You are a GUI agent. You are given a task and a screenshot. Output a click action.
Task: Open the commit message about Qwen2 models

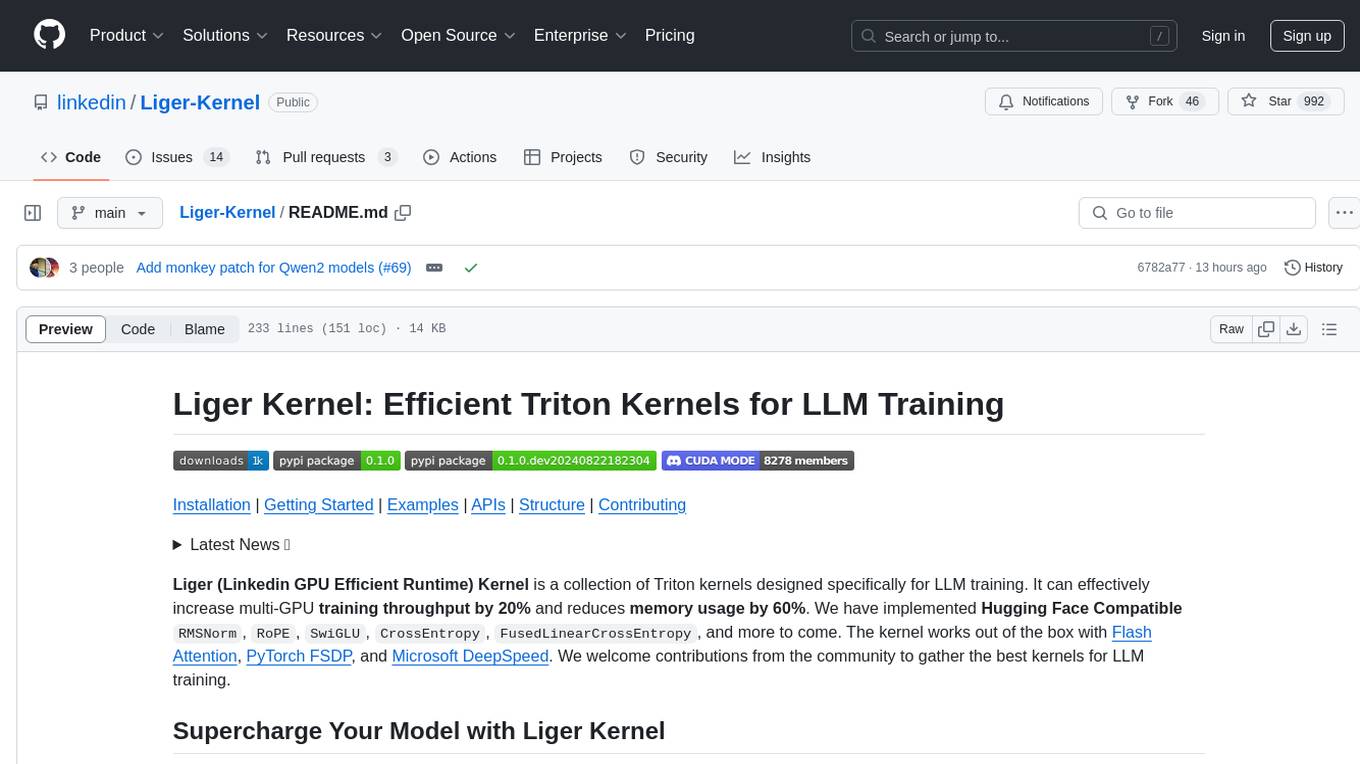(274, 268)
